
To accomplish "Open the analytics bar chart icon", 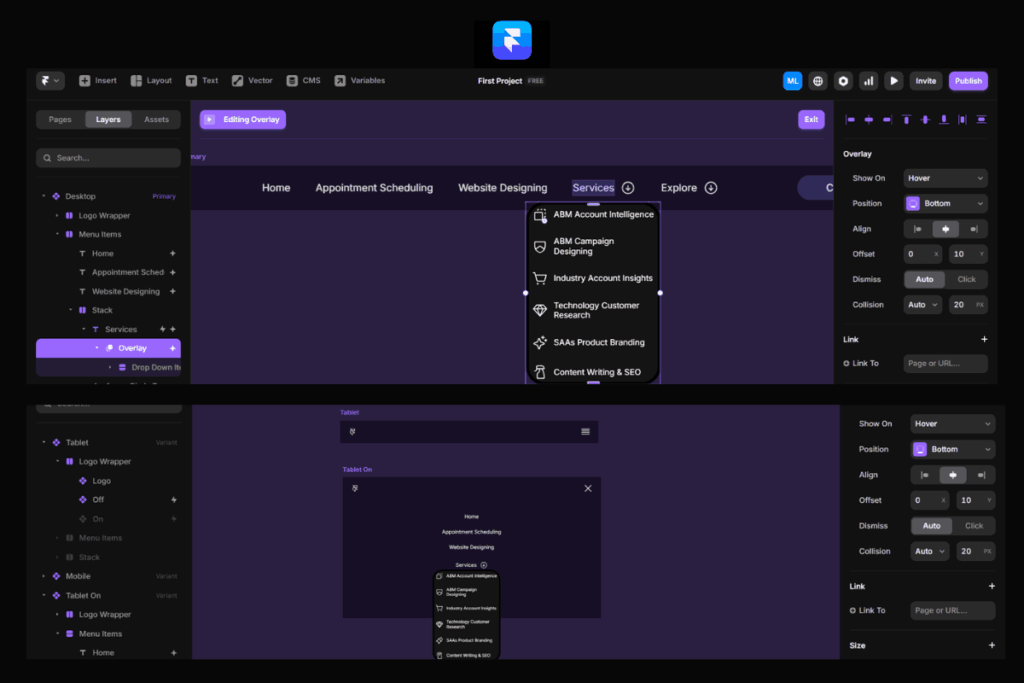I will pyautogui.click(x=868, y=81).
